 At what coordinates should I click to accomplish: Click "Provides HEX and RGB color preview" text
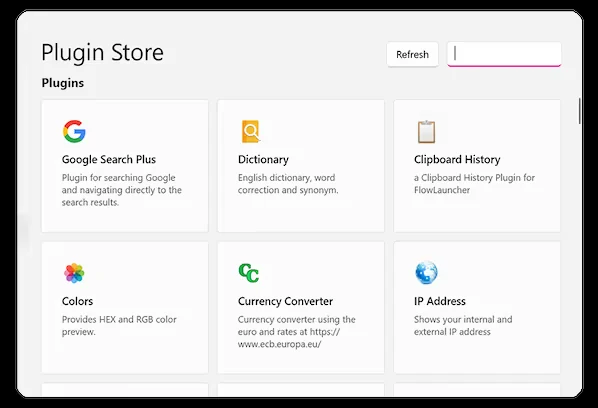pyautogui.click(x=119, y=325)
